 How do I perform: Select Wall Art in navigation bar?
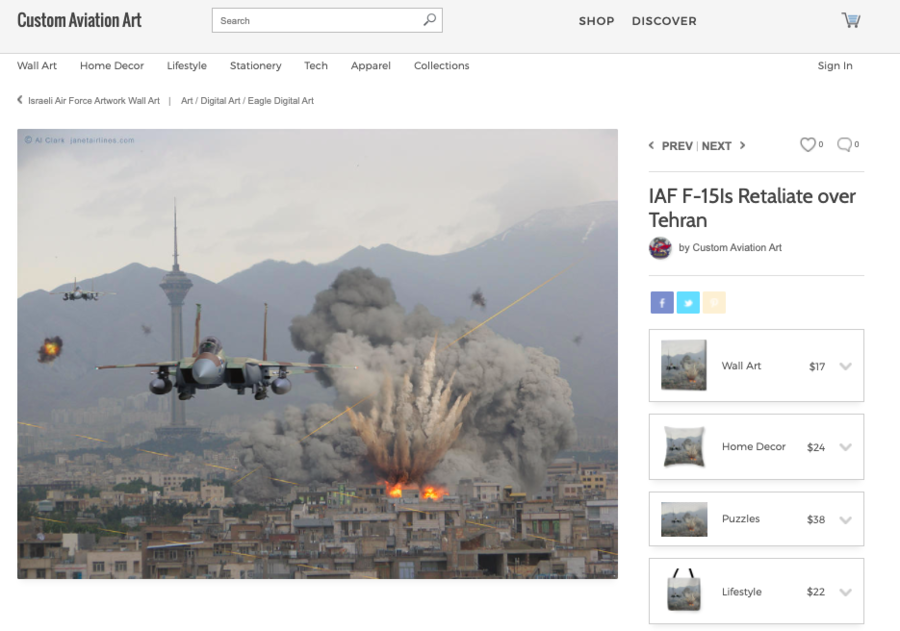(x=37, y=65)
